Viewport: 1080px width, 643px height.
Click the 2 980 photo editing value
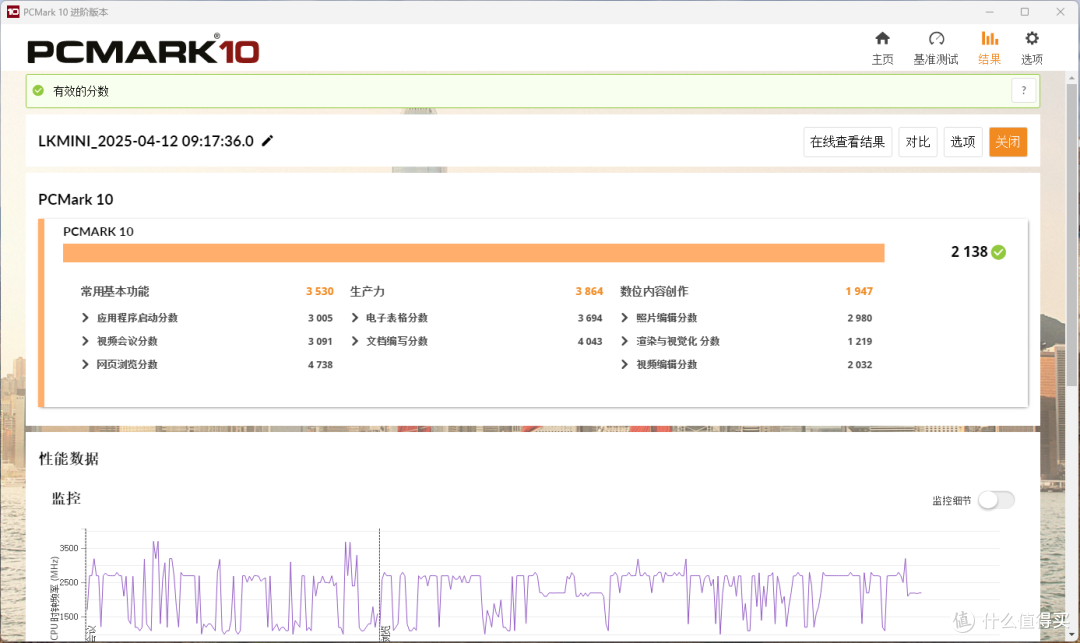click(860, 317)
